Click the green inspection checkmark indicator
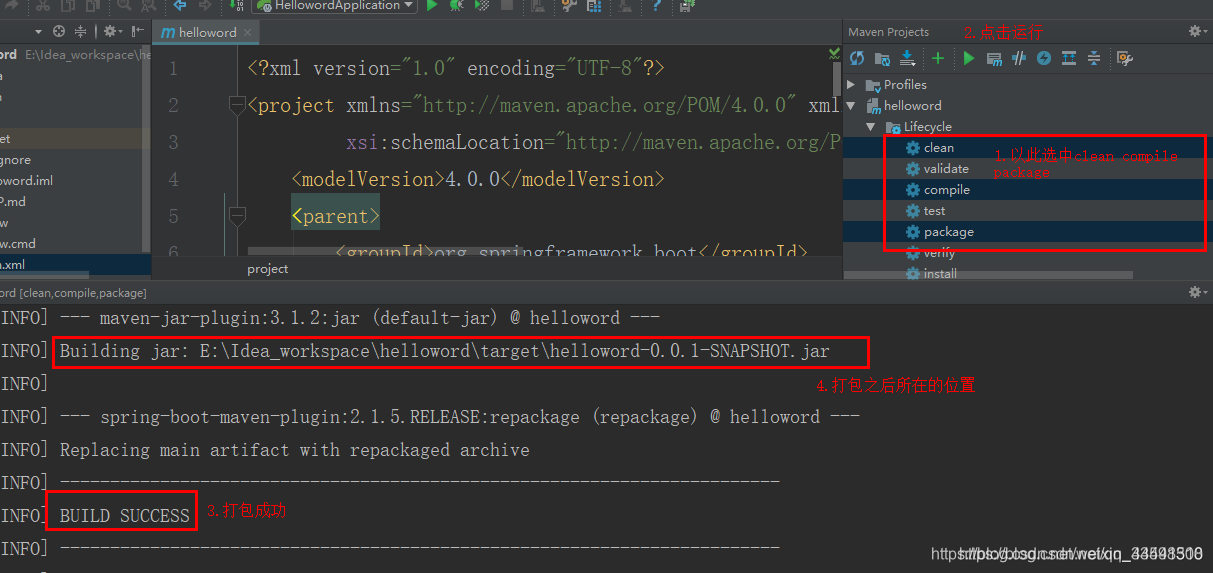This screenshot has height=573, width=1213. pyautogui.click(x=834, y=52)
